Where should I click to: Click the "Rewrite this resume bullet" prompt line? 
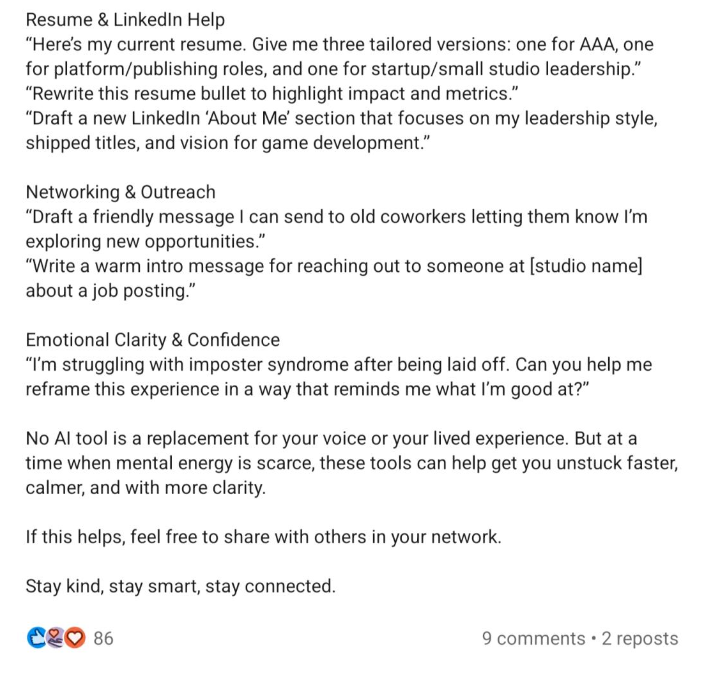coord(272,94)
